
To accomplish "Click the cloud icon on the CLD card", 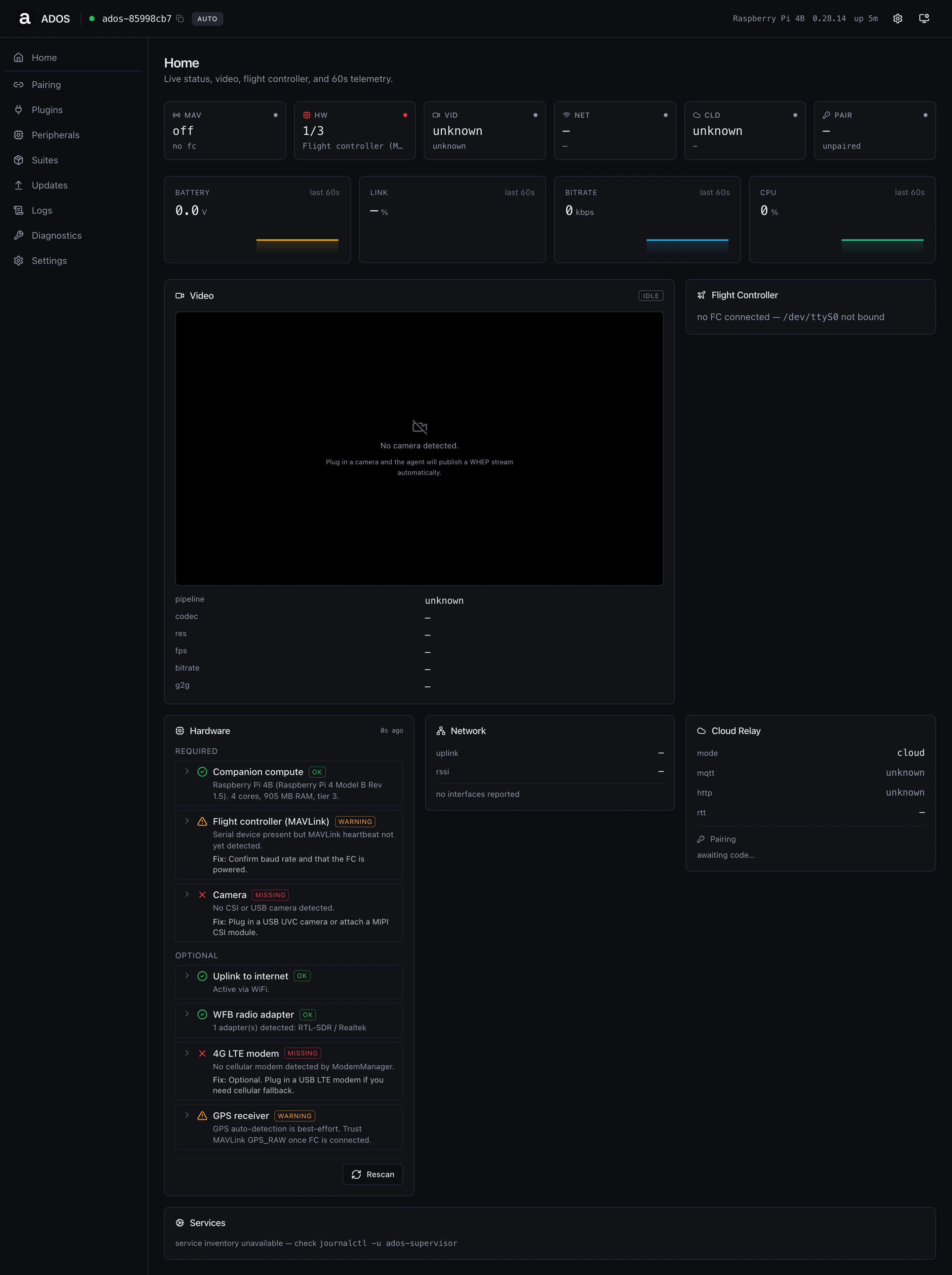I will click(697, 115).
